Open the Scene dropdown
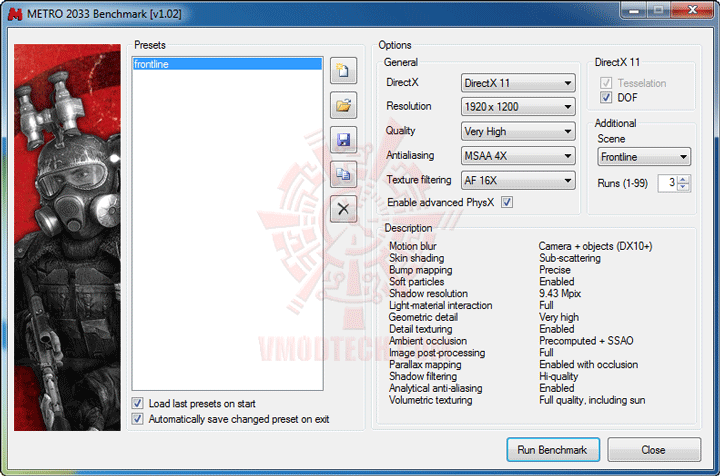Image resolution: width=720 pixels, height=476 pixels. pos(644,157)
